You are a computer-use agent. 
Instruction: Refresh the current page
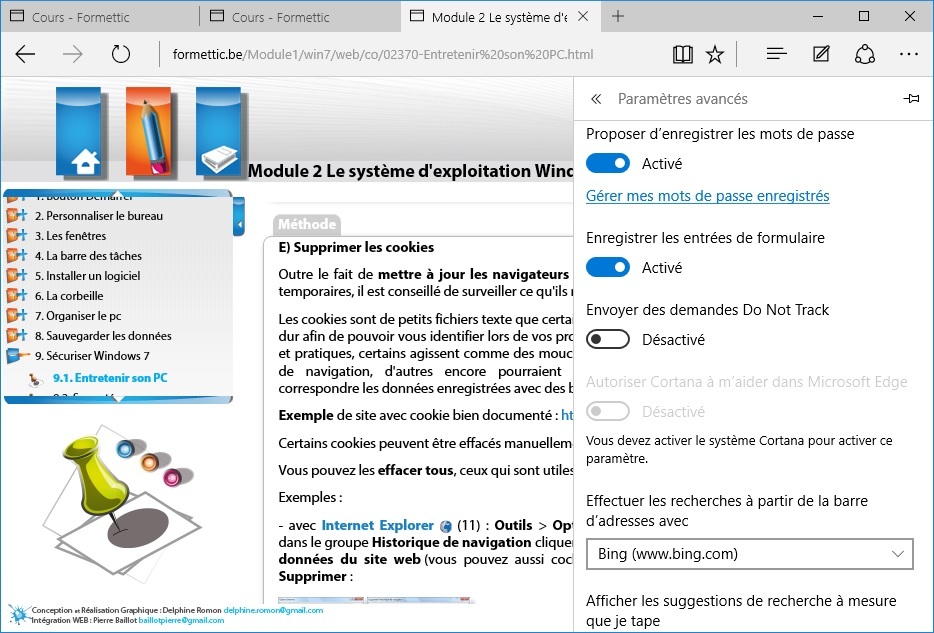[120, 54]
